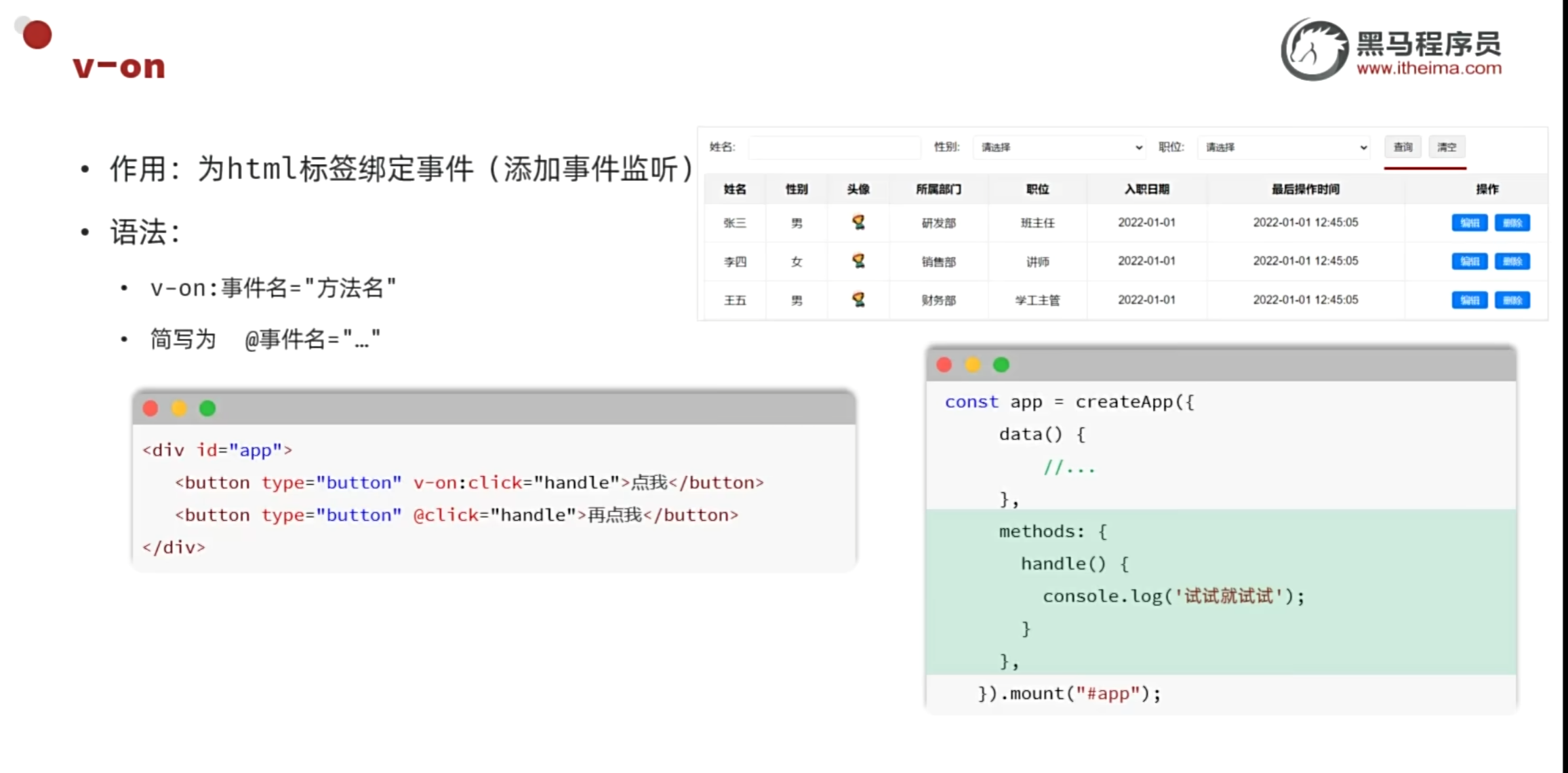
Task: Click the 入职日期 column header
Action: pos(1146,189)
